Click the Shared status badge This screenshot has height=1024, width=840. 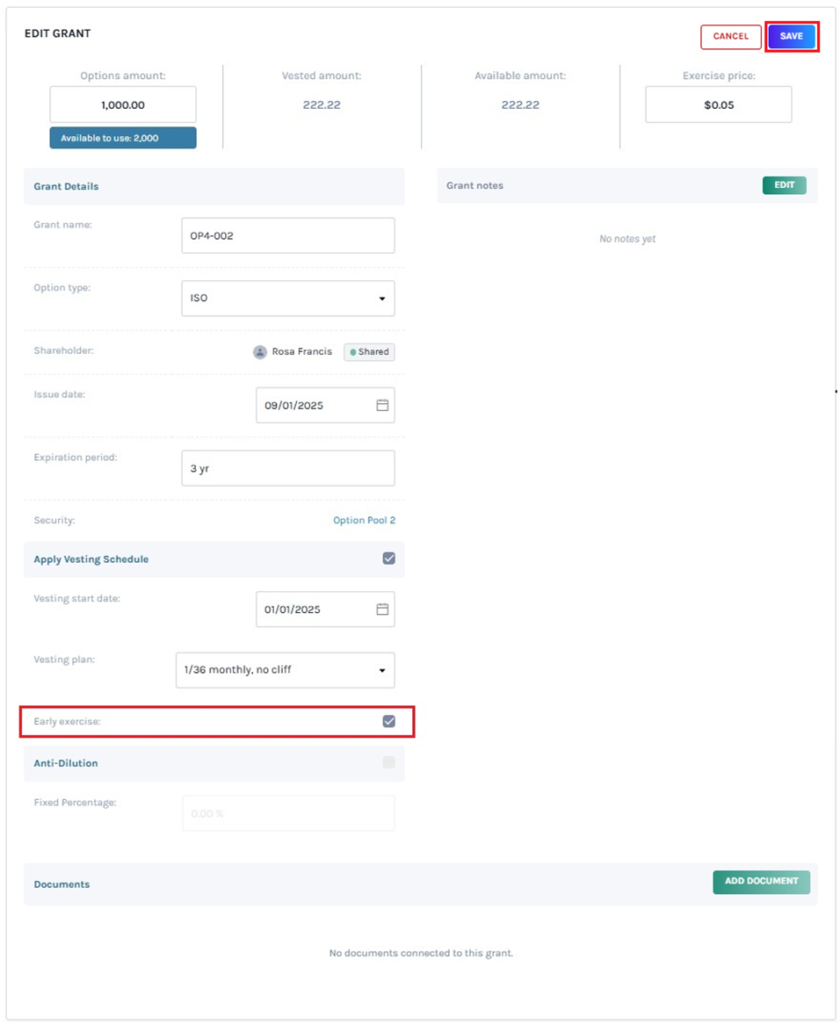click(369, 352)
